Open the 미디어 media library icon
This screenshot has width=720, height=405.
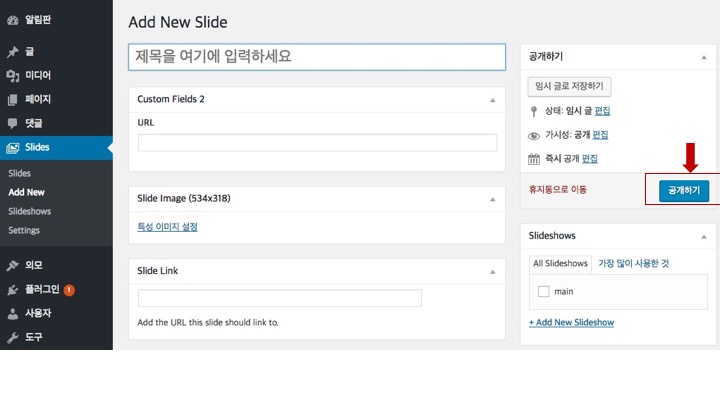(x=12, y=76)
